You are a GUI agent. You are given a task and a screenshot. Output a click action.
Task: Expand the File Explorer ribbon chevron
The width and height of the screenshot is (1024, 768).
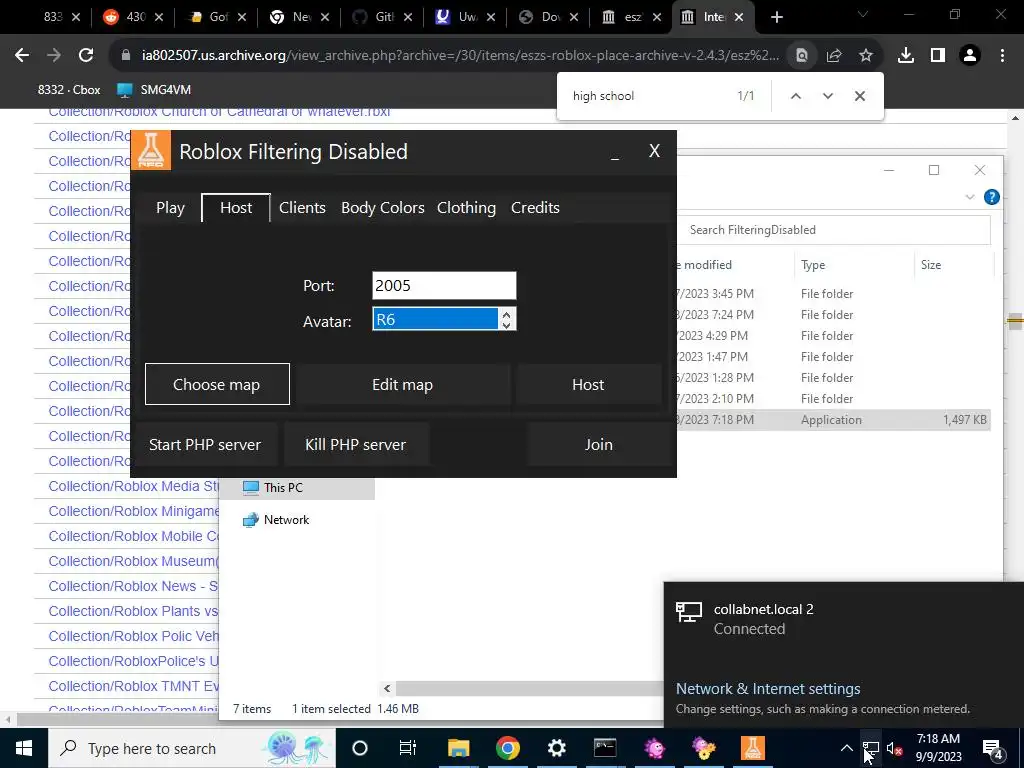click(x=970, y=197)
